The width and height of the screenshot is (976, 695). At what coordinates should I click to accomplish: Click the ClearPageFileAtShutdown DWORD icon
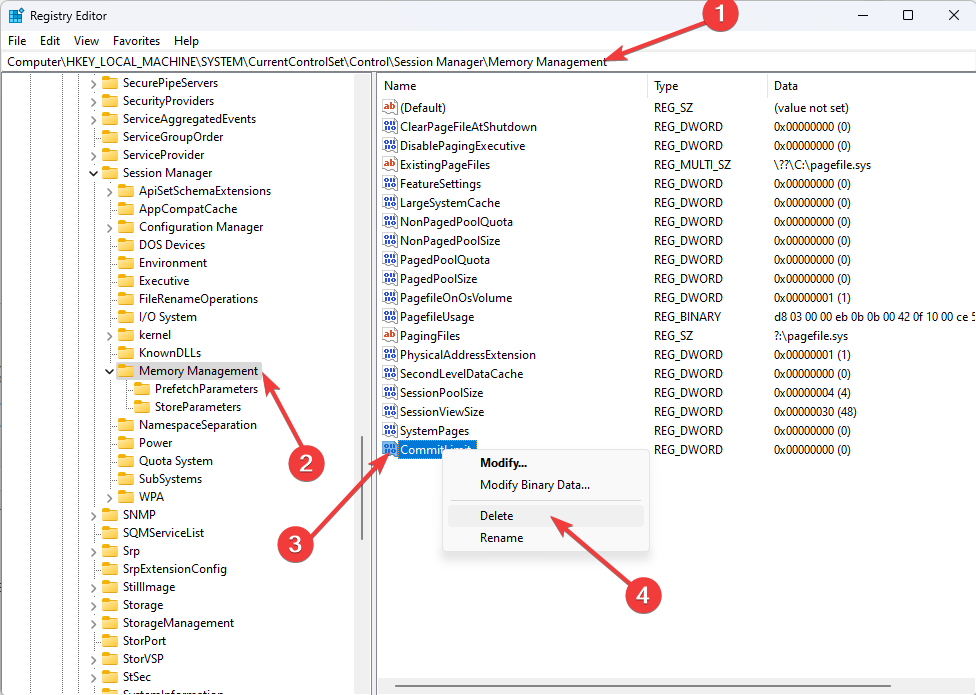390,126
